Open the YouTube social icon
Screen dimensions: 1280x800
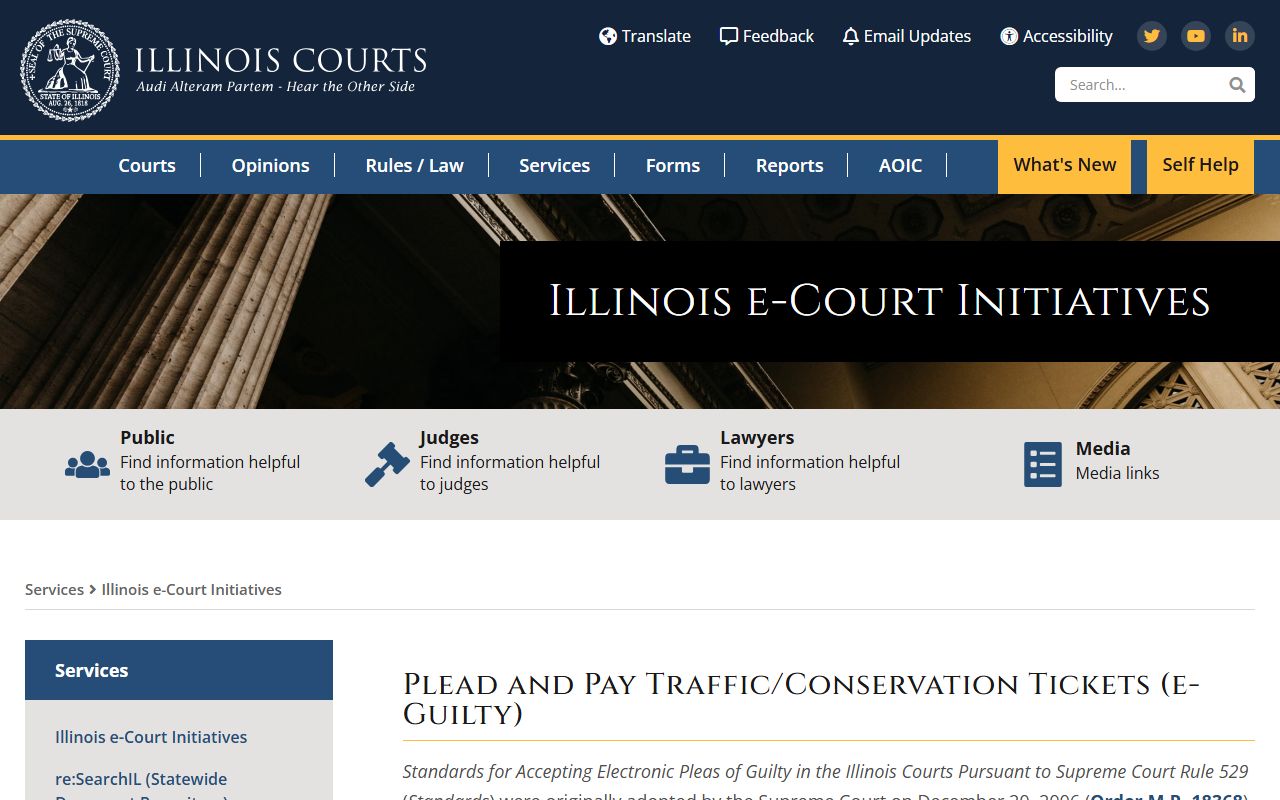pyautogui.click(x=1196, y=36)
